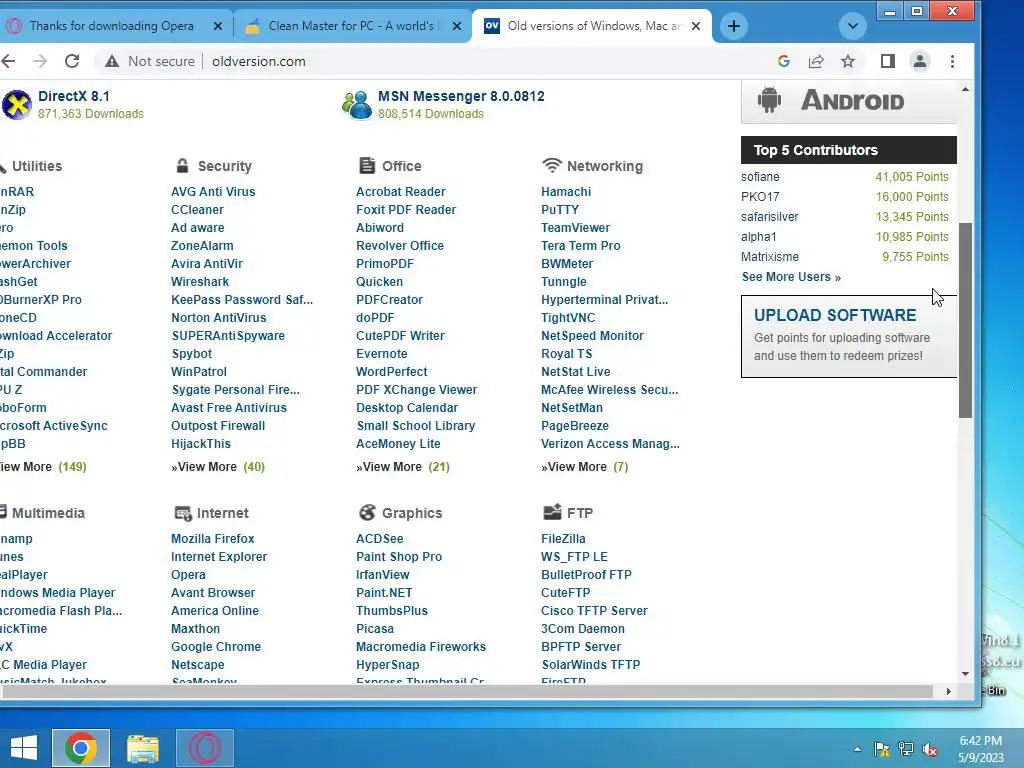Open Google Chrome from the taskbar
This screenshot has width=1024, height=768.
[x=81, y=748]
